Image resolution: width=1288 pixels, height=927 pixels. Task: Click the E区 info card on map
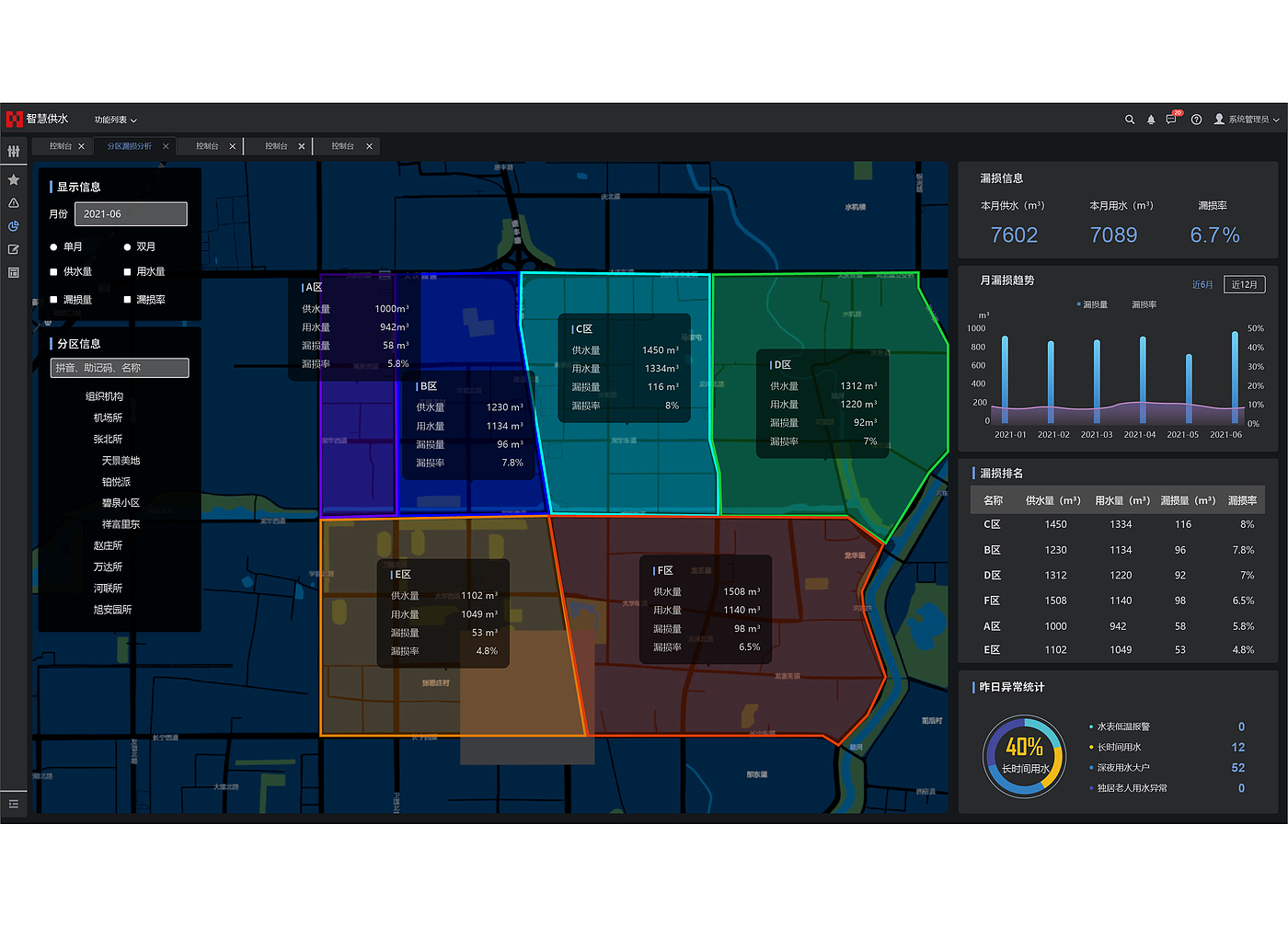click(444, 613)
